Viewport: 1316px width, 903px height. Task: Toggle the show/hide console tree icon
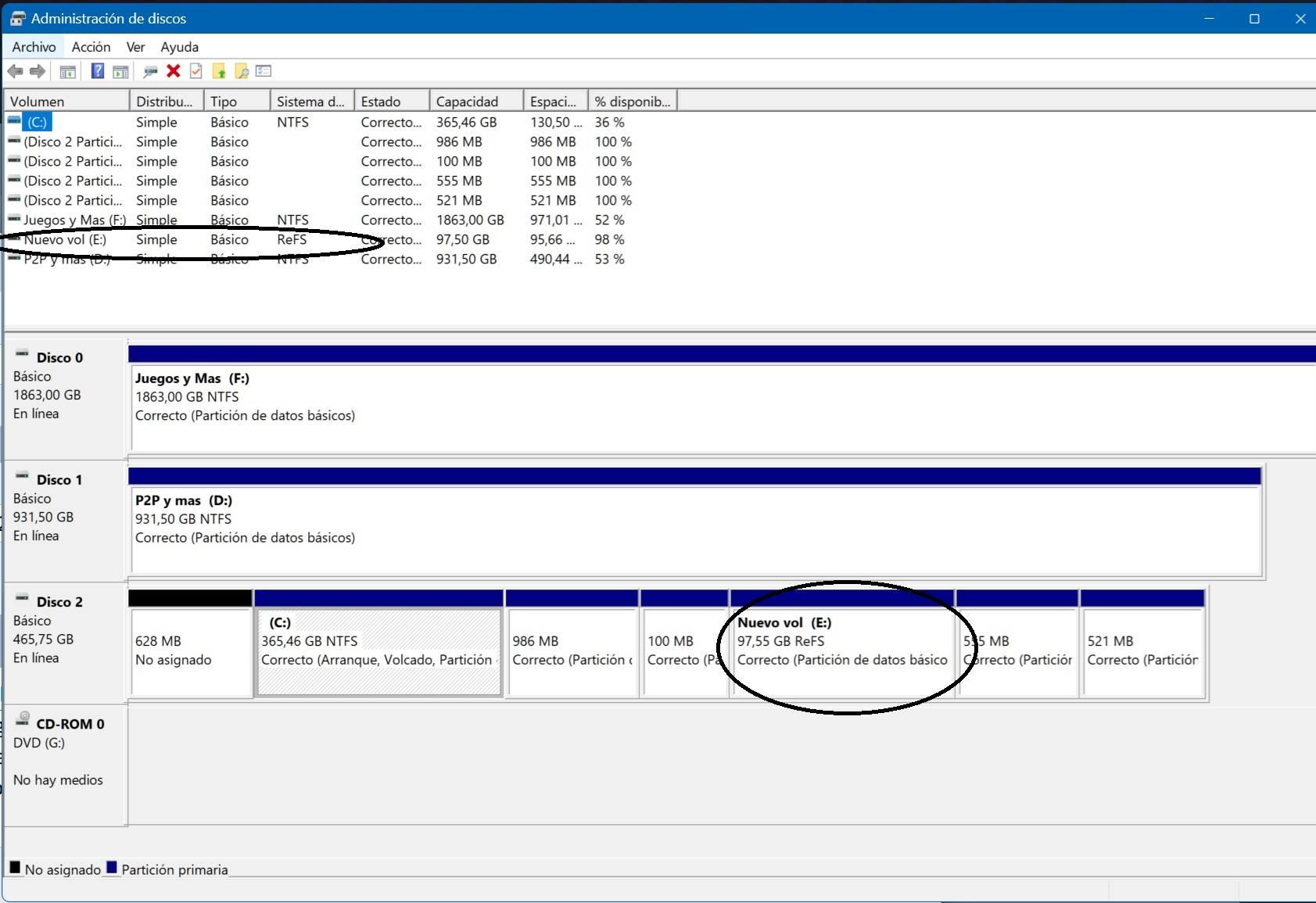click(69, 71)
